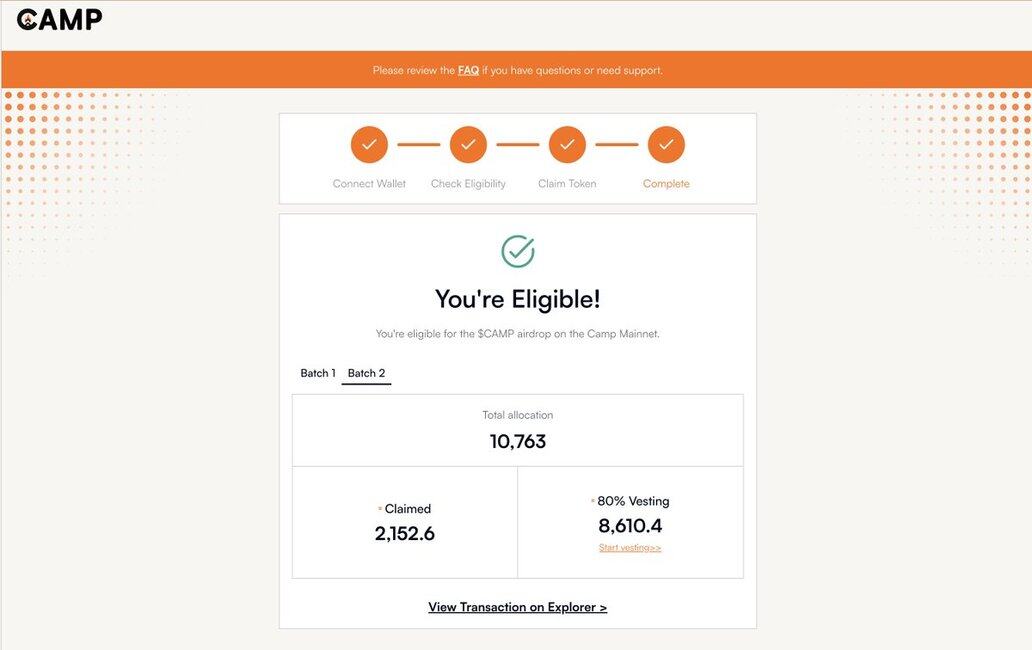
Task: Click the Check Eligibility step label
Action: [468, 184]
